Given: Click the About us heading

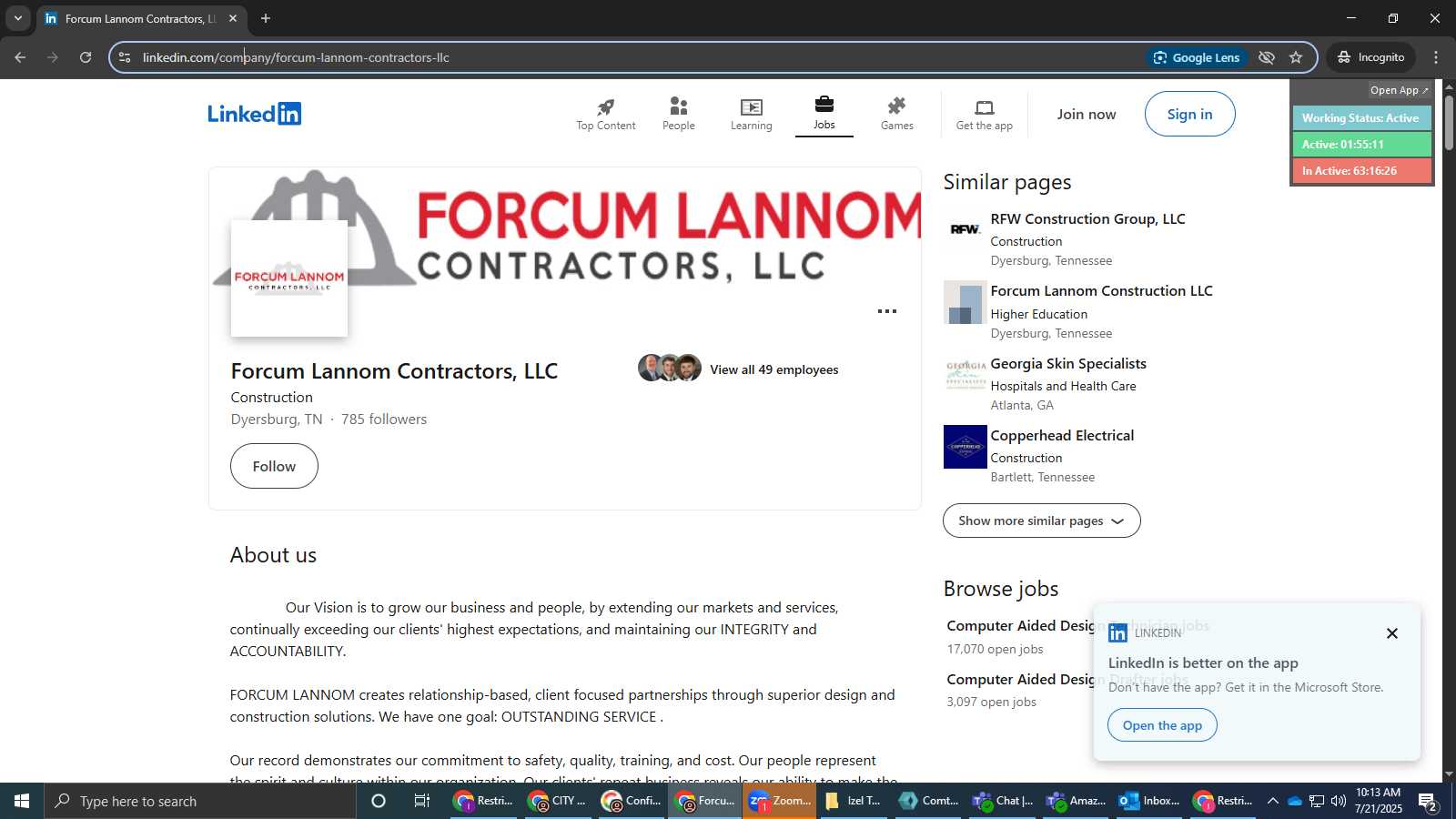Looking at the screenshot, I should point(273,555).
